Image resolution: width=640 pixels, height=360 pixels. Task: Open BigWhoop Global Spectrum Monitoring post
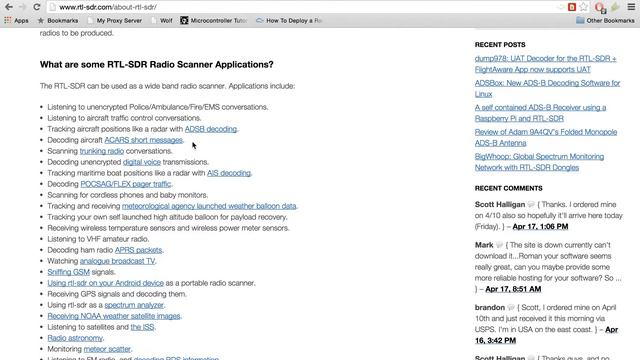pyautogui.click(x=539, y=162)
